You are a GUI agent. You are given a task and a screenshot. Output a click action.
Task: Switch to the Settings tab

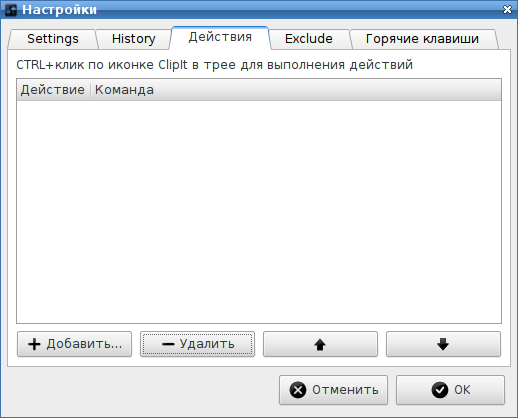[x=53, y=39]
